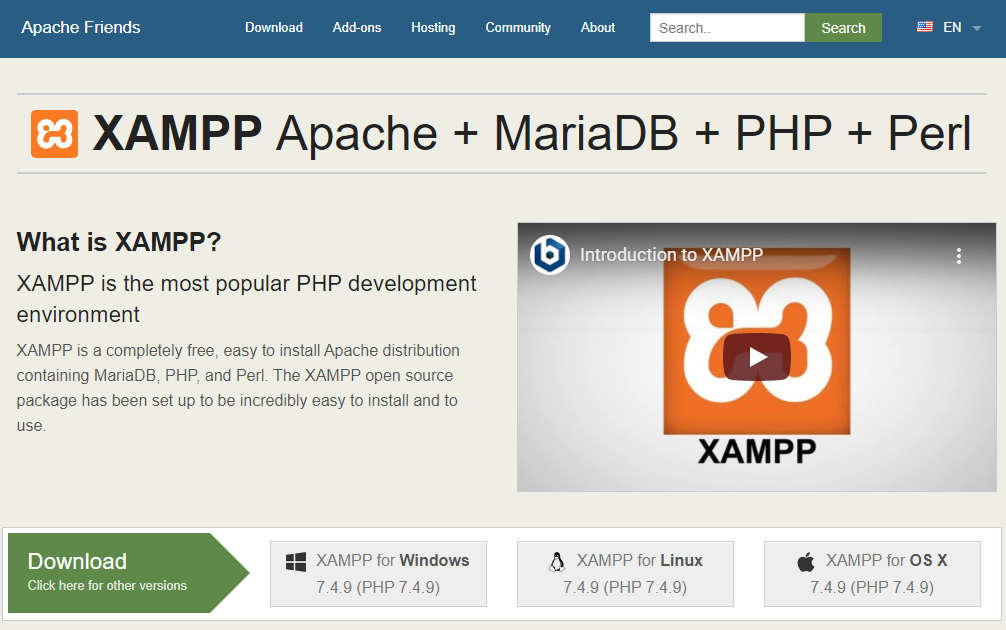Click the Apple logo icon

806,562
